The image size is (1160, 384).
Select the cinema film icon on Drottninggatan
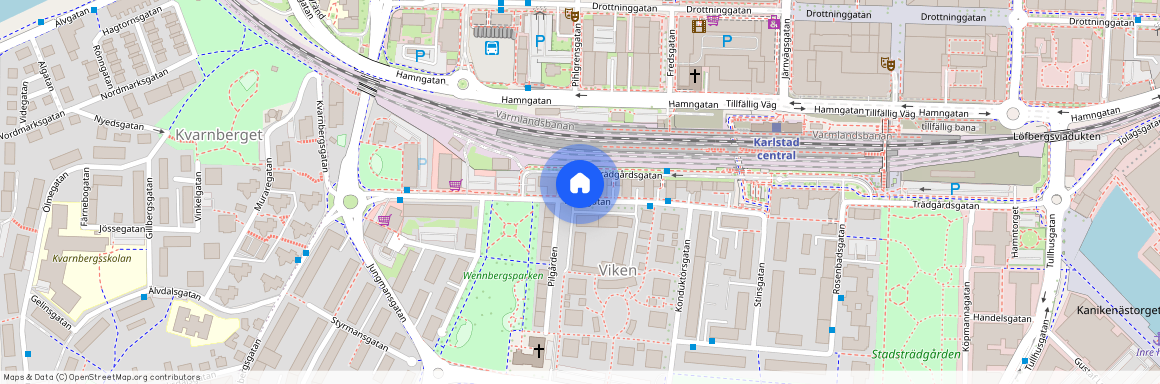(698, 27)
